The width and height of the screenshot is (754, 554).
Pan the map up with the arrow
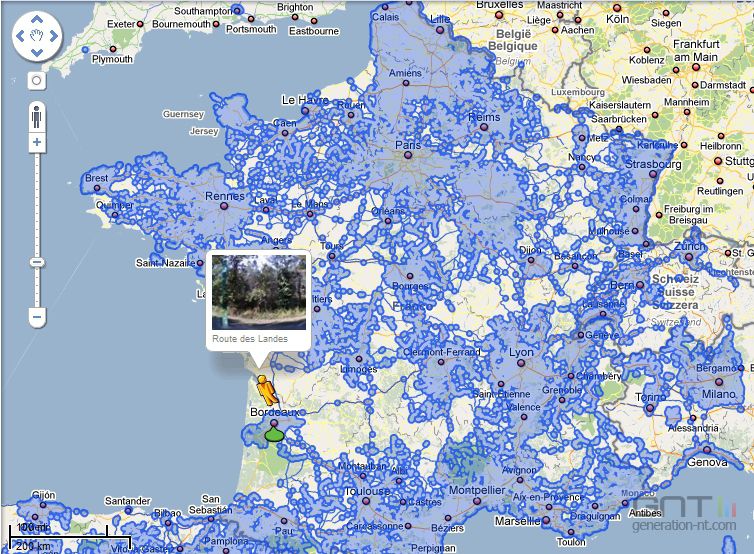pos(37,20)
